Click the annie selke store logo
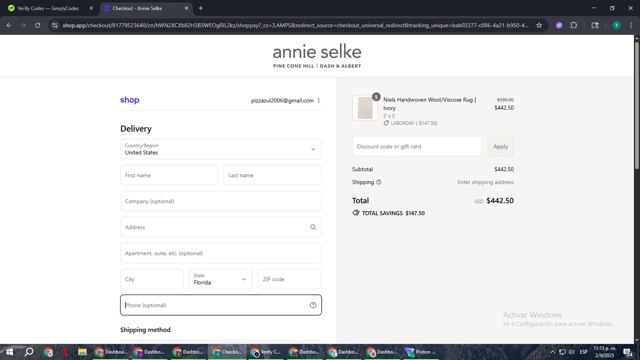The width and height of the screenshot is (640, 360). coord(317,56)
